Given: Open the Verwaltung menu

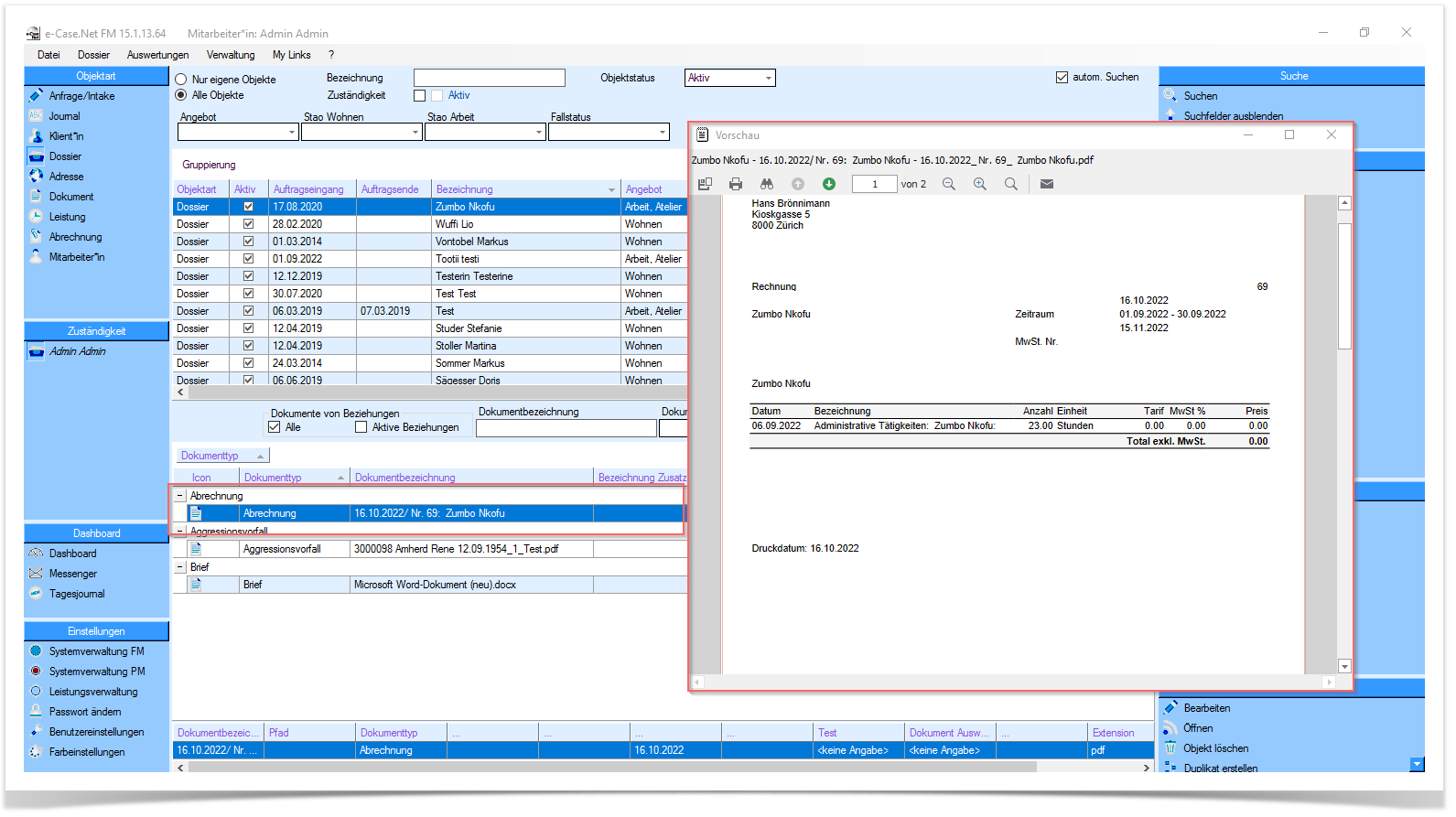Looking at the screenshot, I should pos(231,55).
